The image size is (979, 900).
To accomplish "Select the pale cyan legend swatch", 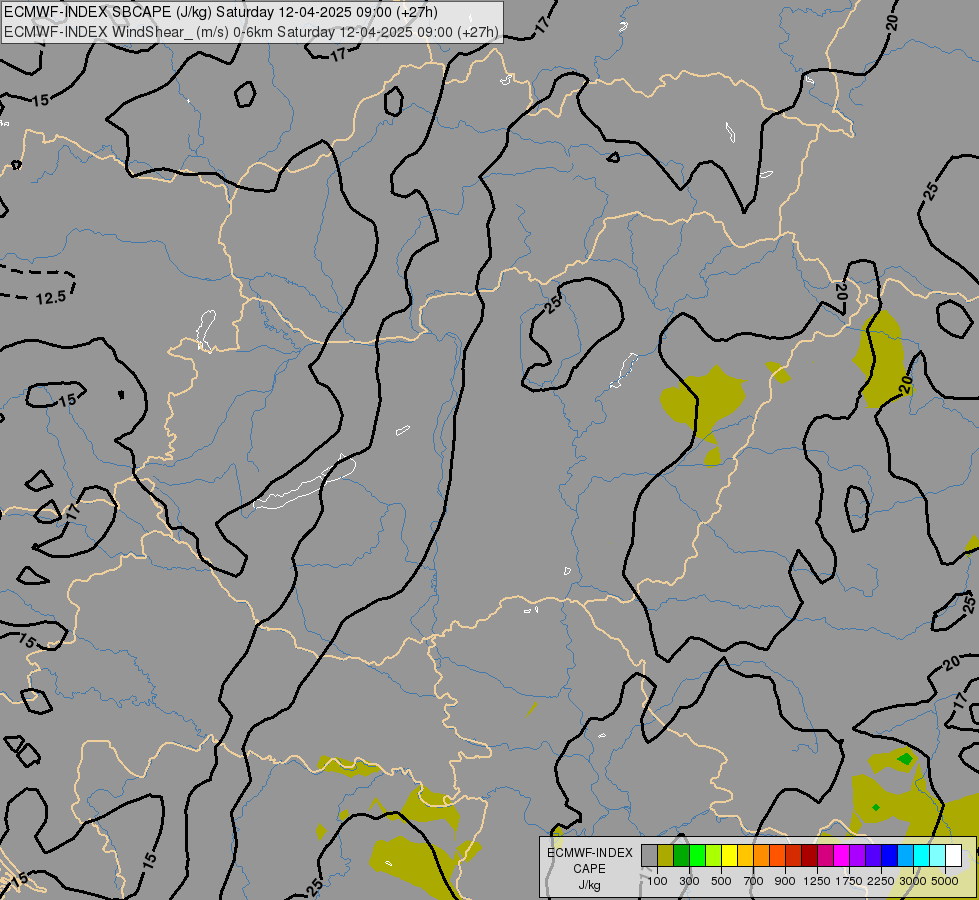I will click(x=938, y=855).
